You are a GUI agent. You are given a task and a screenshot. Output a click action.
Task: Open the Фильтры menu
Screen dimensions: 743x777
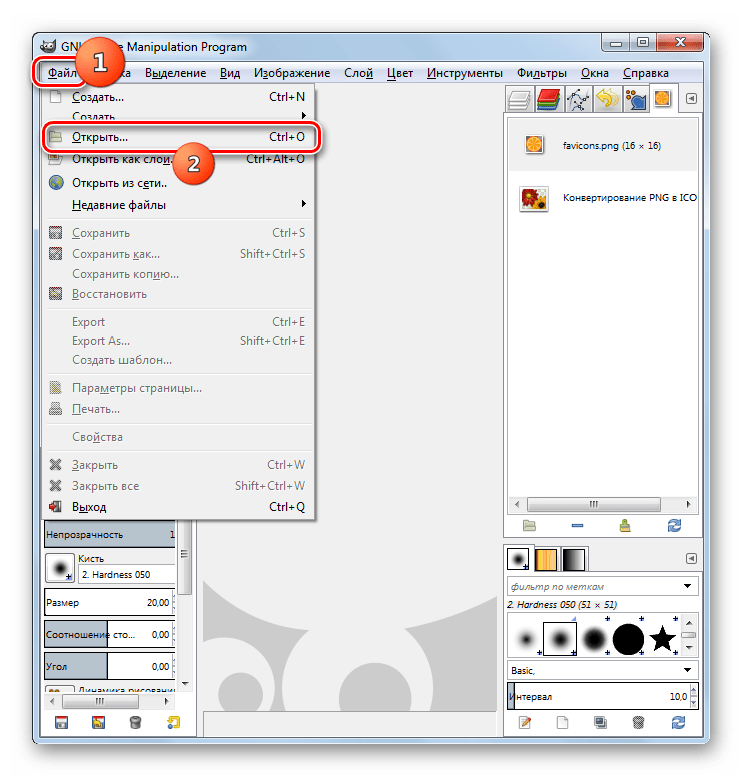pyautogui.click(x=542, y=73)
